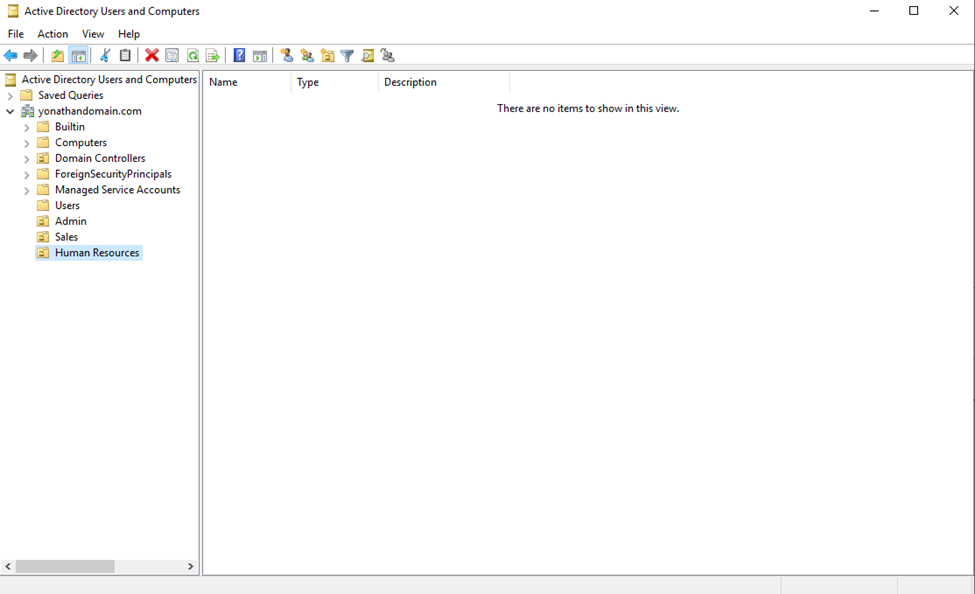Click the Back arrow toolbar icon

11,55
